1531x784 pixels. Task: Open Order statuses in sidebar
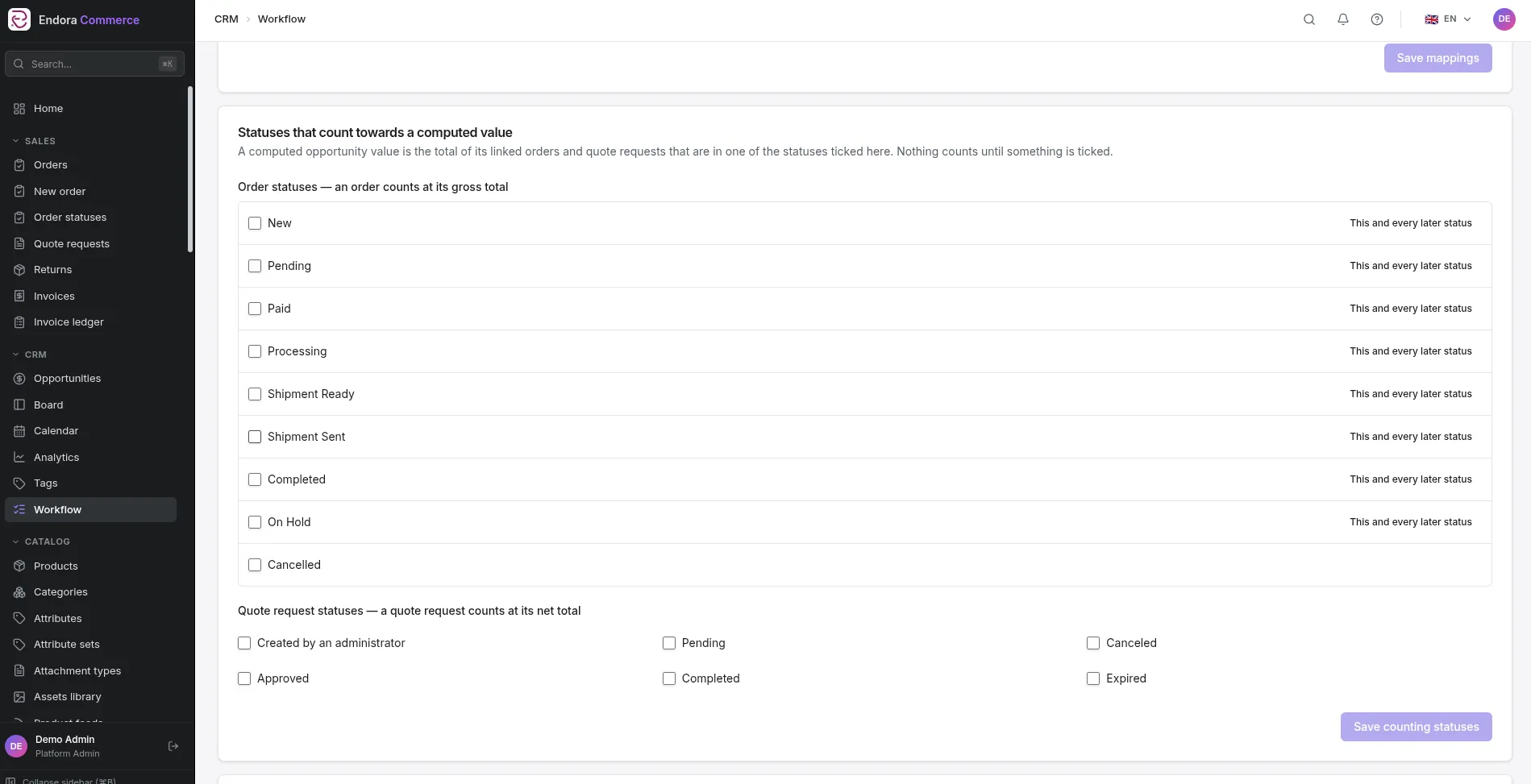(90, 218)
